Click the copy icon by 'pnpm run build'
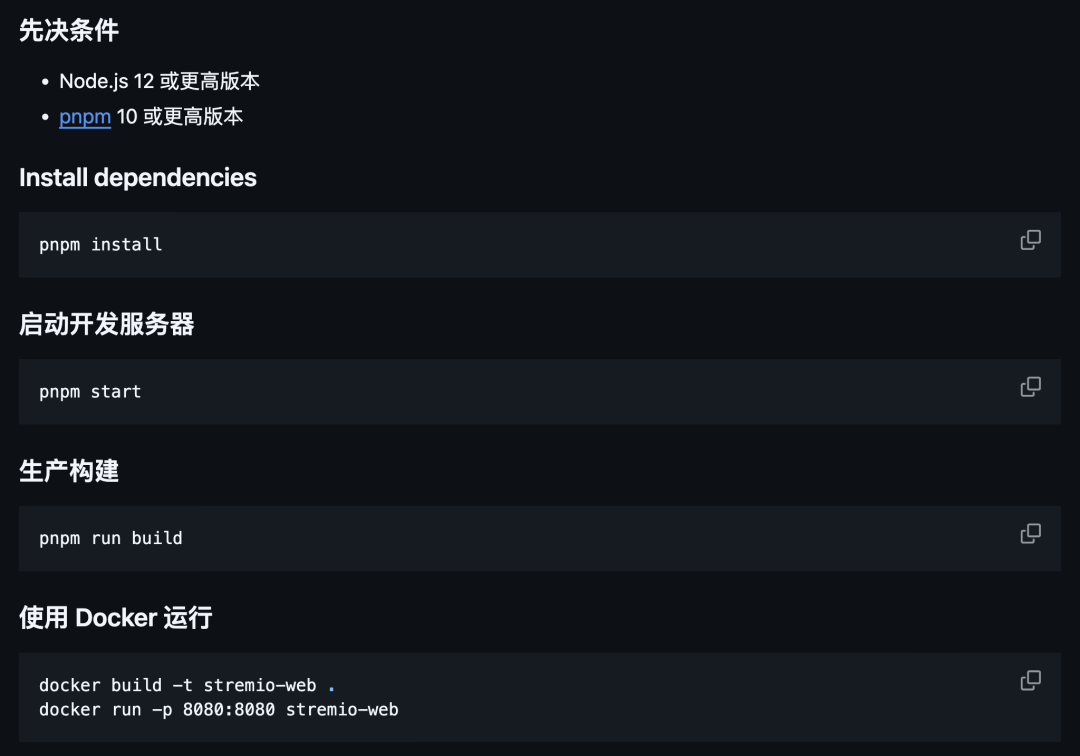 (x=1030, y=533)
